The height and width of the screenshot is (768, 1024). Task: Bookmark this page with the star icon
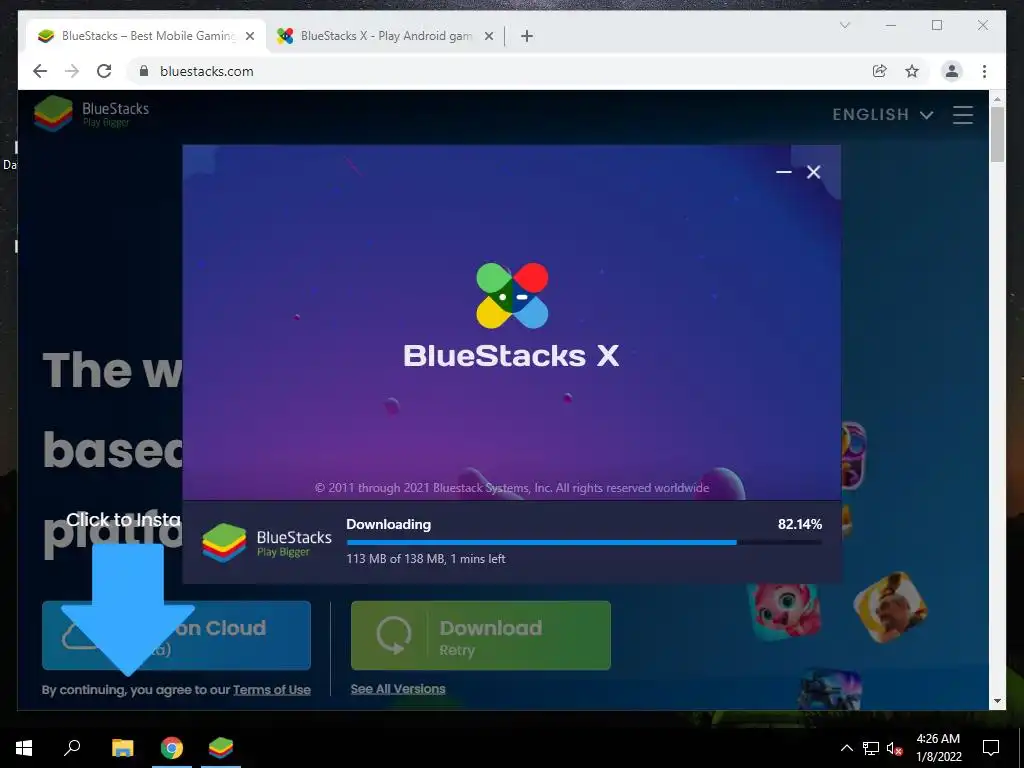pos(912,71)
